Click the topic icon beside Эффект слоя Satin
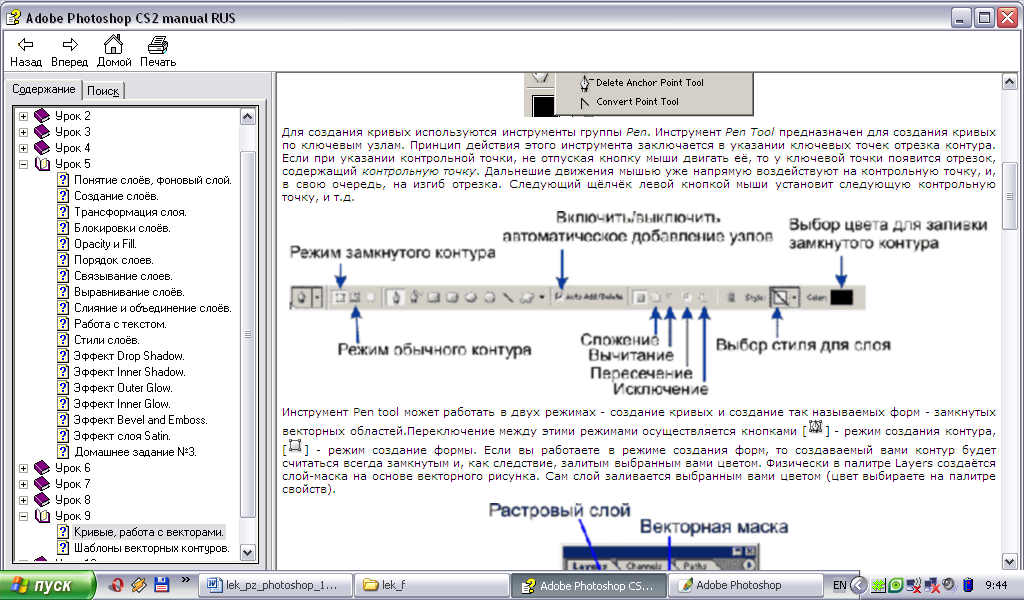The height and width of the screenshot is (600, 1024). click(x=63, y=436)
